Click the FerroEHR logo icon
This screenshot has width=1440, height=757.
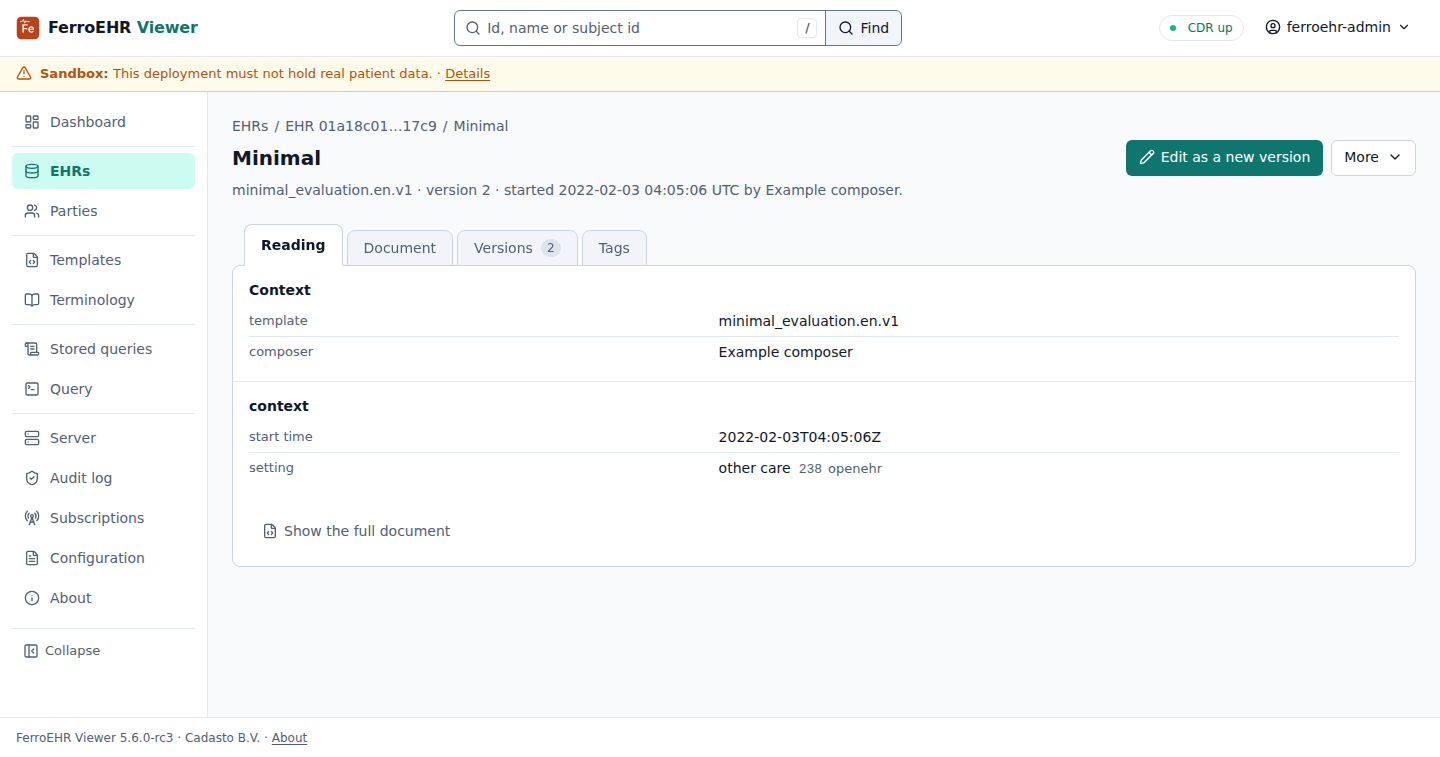click(x=28, y=28)
